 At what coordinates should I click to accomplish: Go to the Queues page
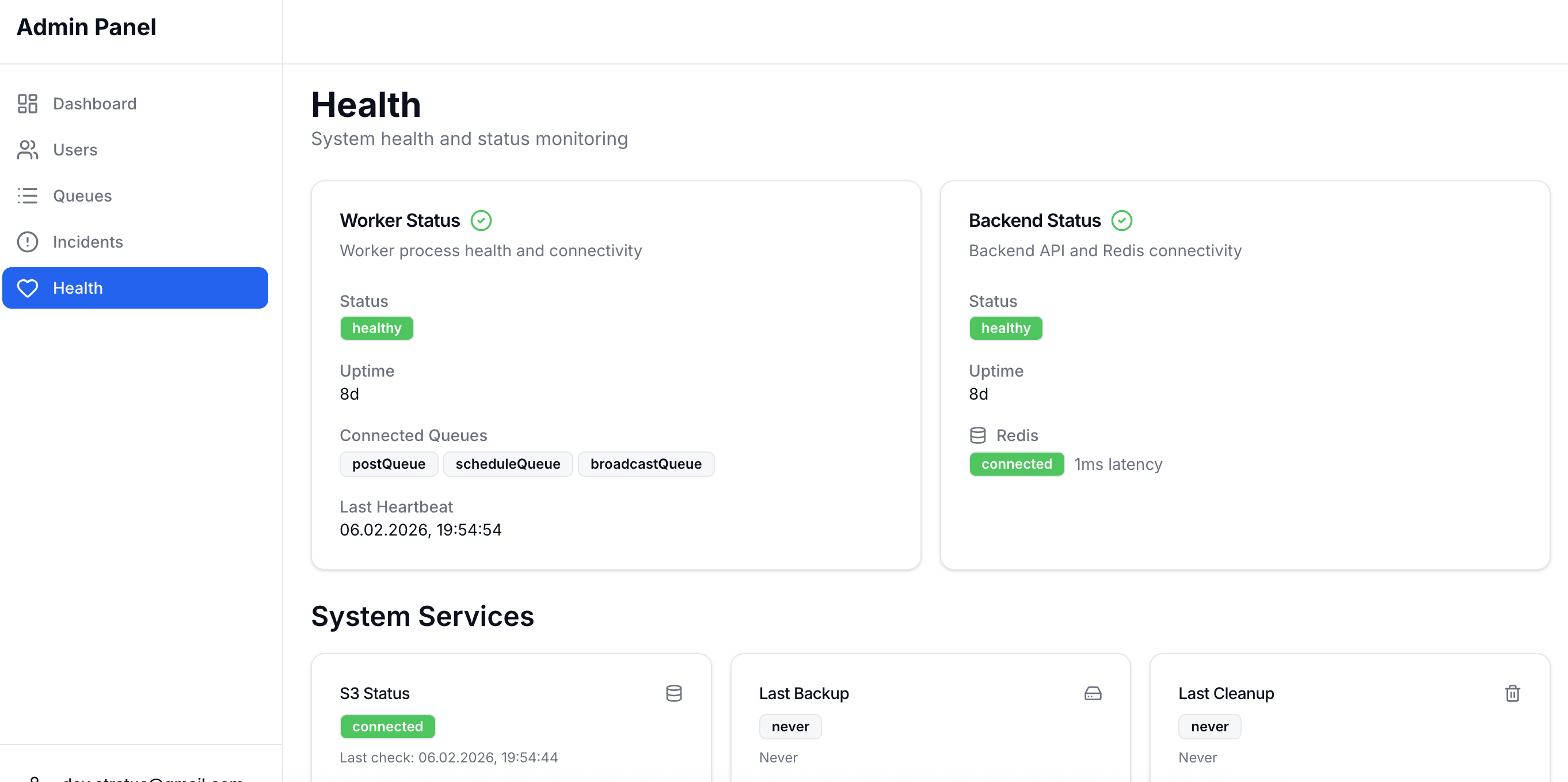coord(82,196)
